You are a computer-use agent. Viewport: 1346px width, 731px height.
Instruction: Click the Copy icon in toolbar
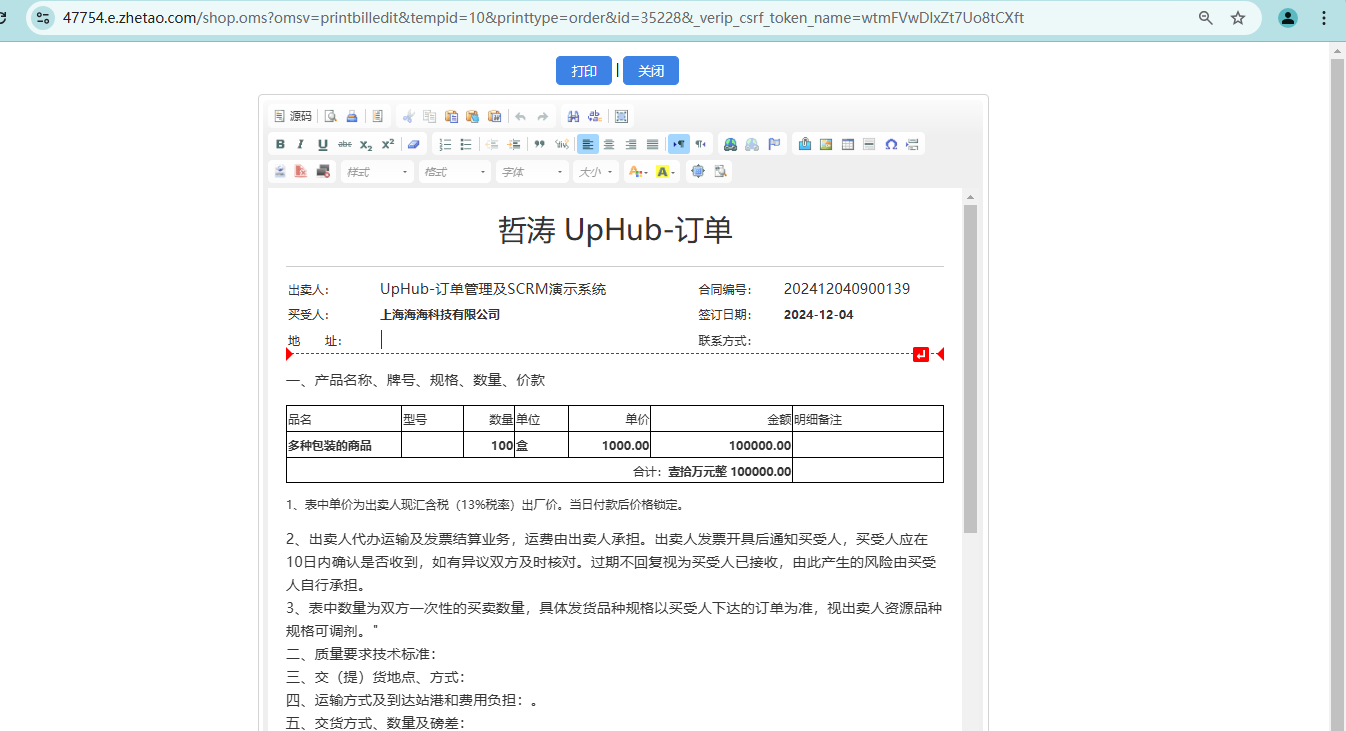429,116
